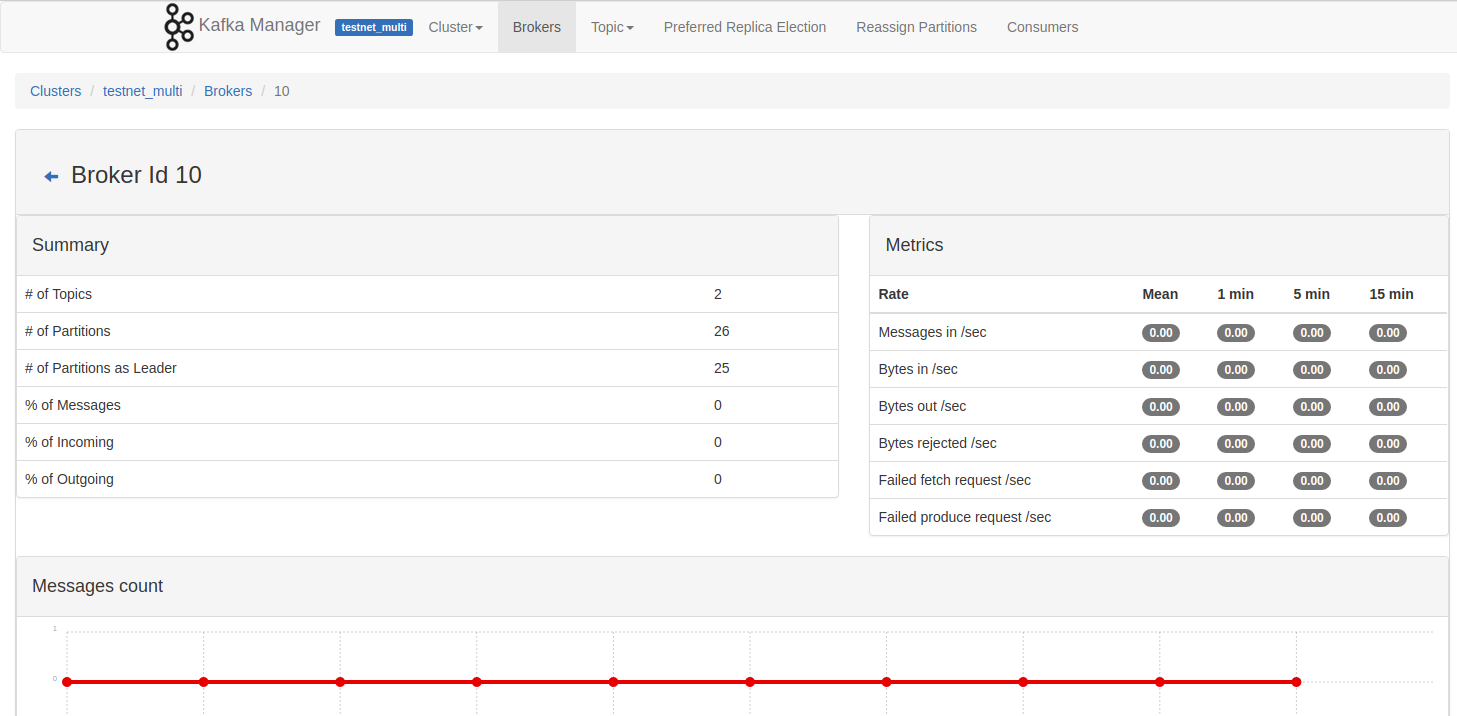The width and height of the screenshot is (1457, 716).
Task: Click breadcrumb text "10"
Action: pyautogui.click(x=282, y=91)
